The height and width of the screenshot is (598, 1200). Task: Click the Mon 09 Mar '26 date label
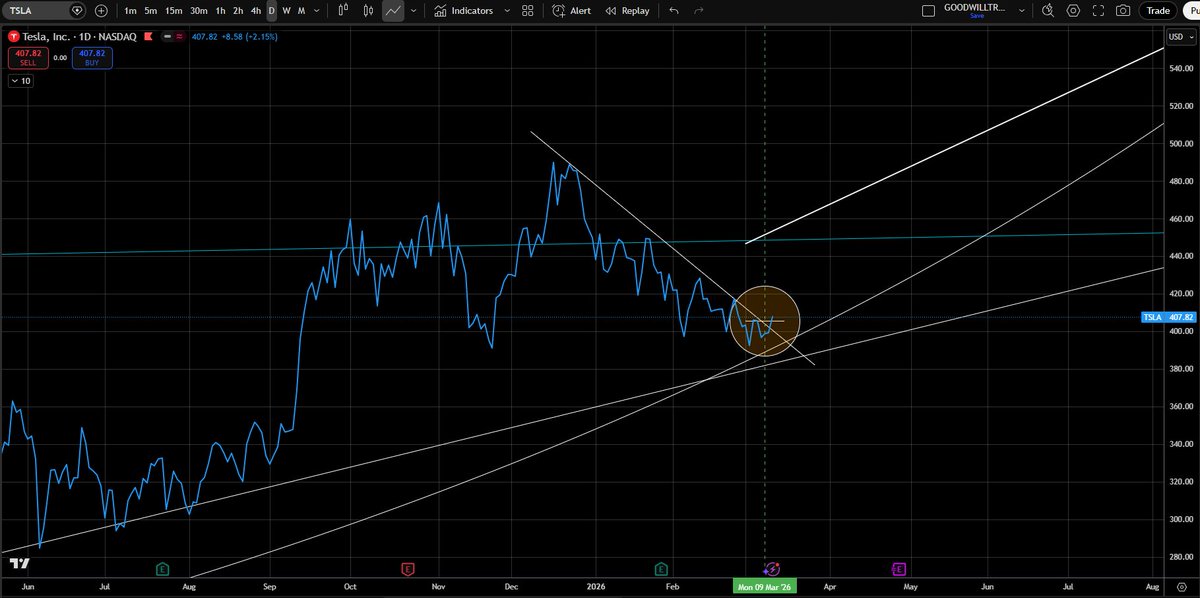pyautogui.click(x=767, y=585)
